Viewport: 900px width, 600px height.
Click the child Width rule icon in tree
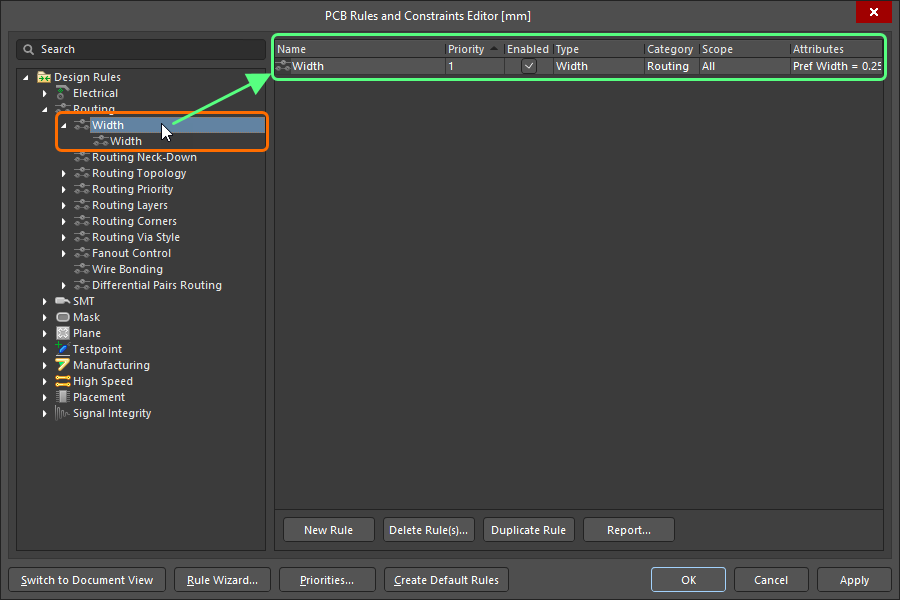[x=101, y=141]
